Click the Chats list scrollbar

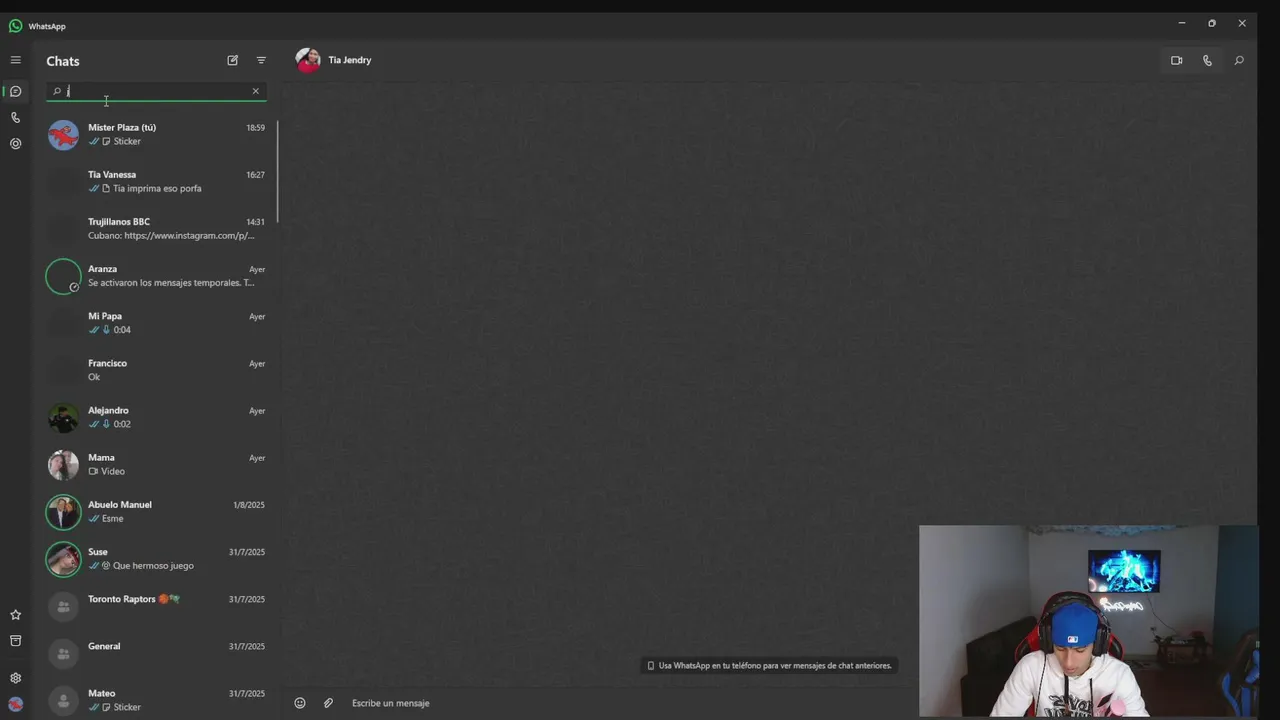pos(277,172)
